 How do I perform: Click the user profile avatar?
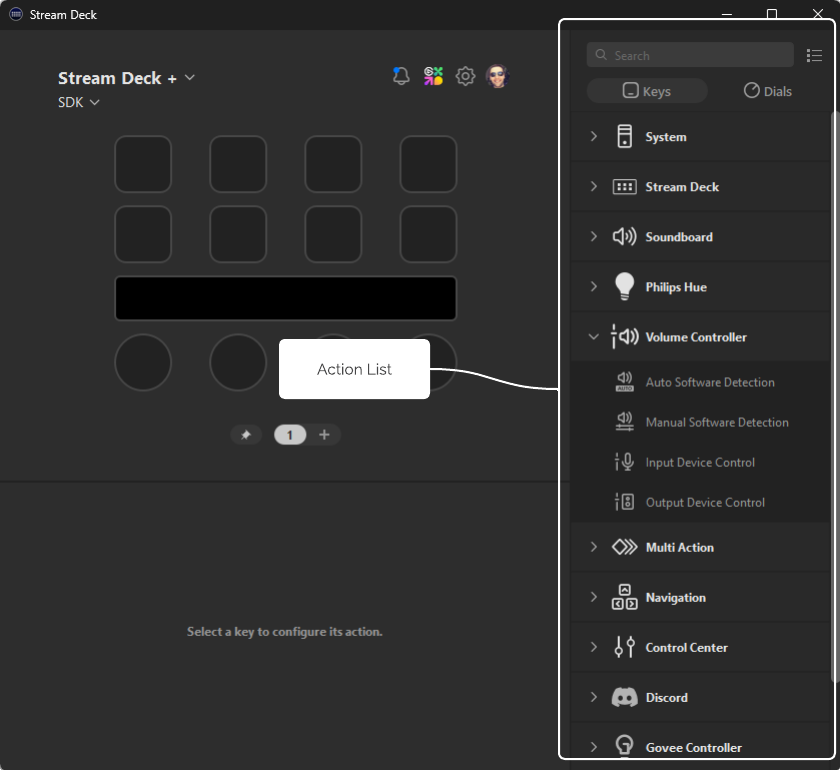click(x=497, y=76)
